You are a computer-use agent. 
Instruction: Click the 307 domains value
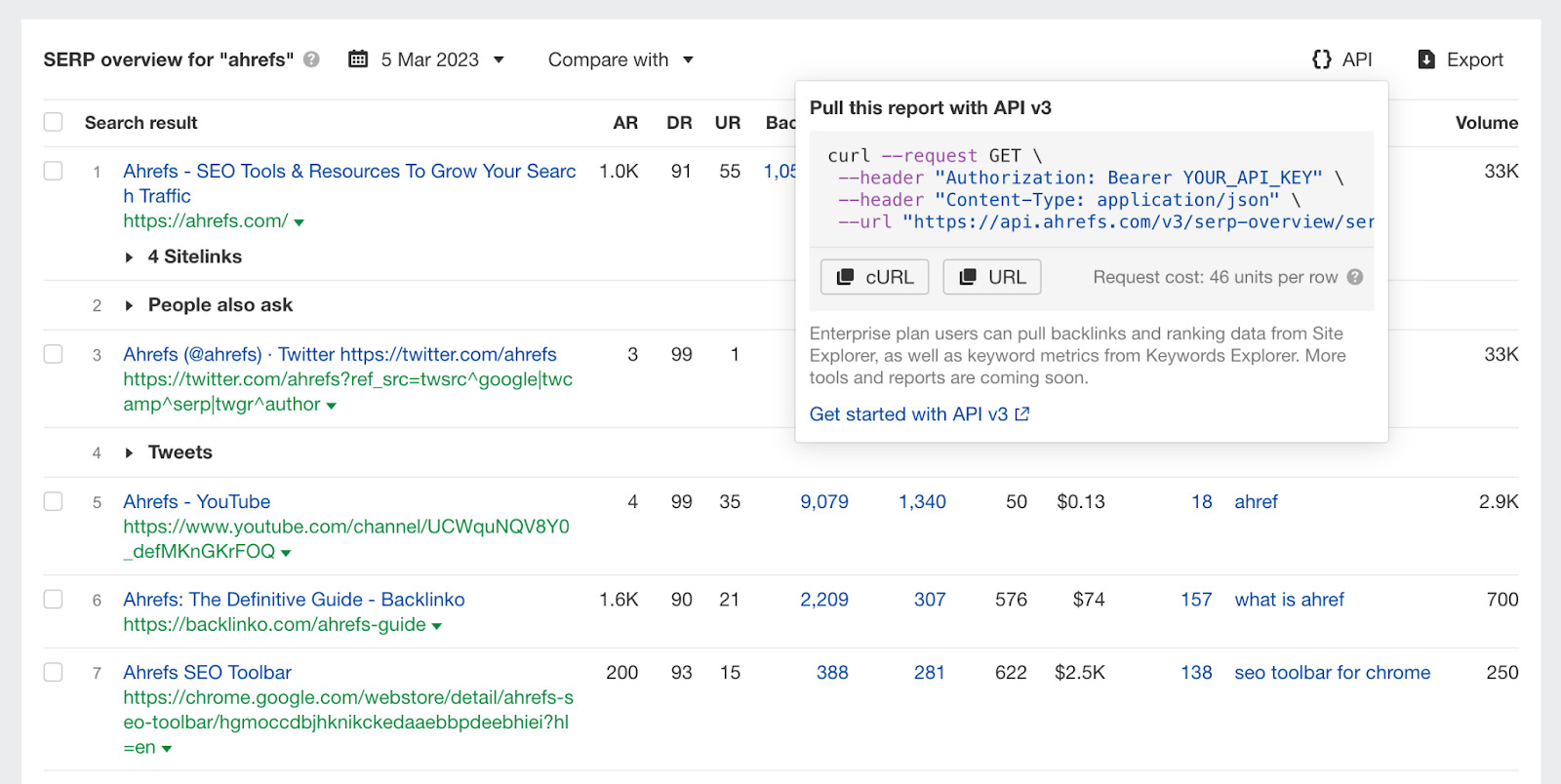930,599
